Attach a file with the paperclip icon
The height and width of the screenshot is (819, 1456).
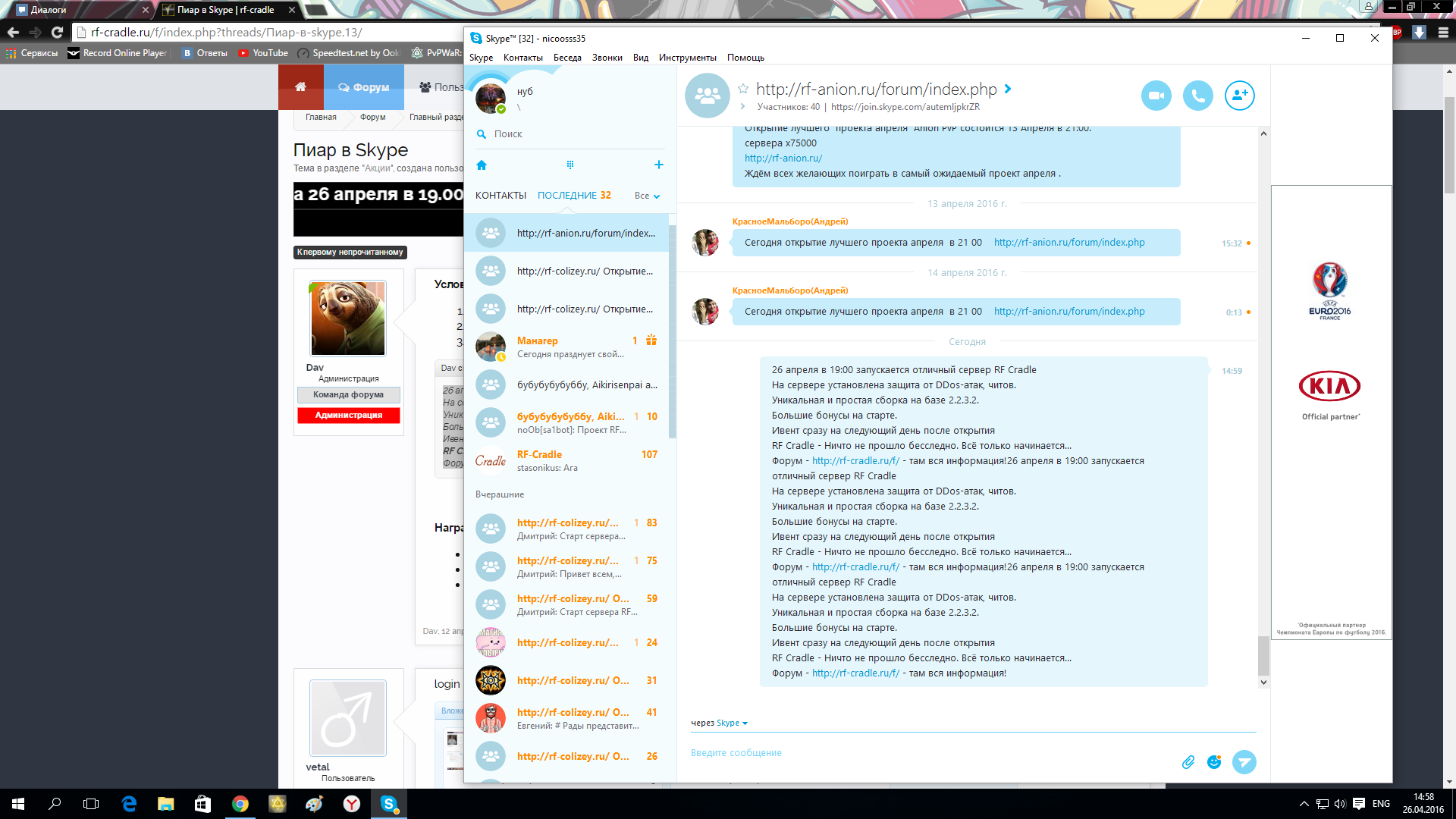coord(1188,761)
